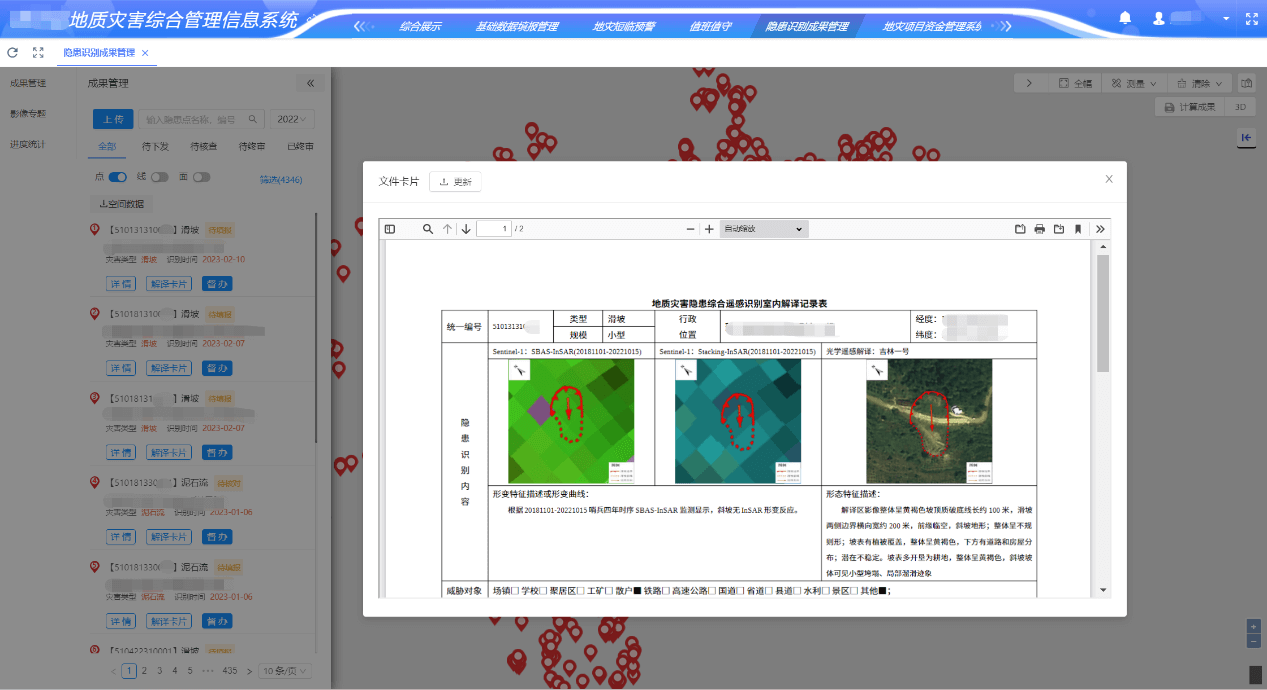Open the 基础数据填报管理 menu

point(517,27)
